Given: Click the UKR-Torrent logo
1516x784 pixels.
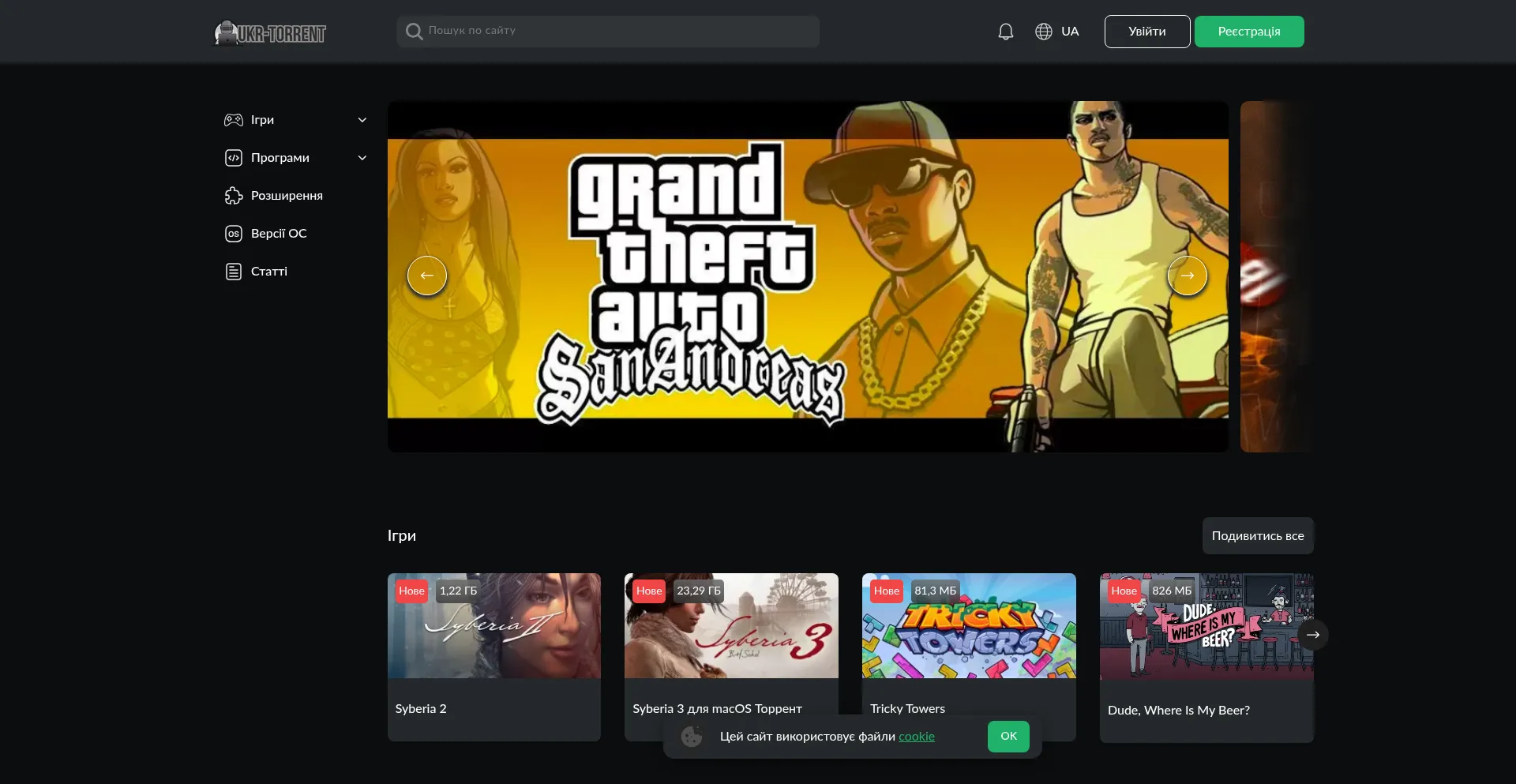Looking at the screenshot, I should click(270, 32).
